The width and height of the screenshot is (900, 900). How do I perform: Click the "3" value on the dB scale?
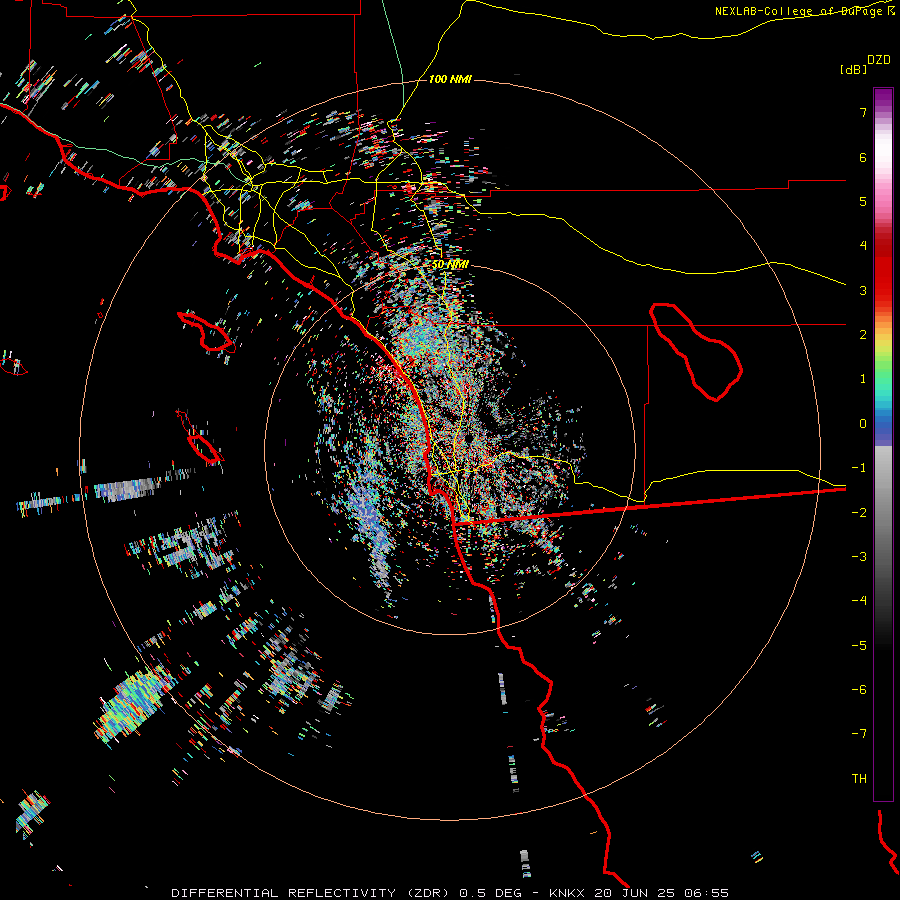(863, 290)
